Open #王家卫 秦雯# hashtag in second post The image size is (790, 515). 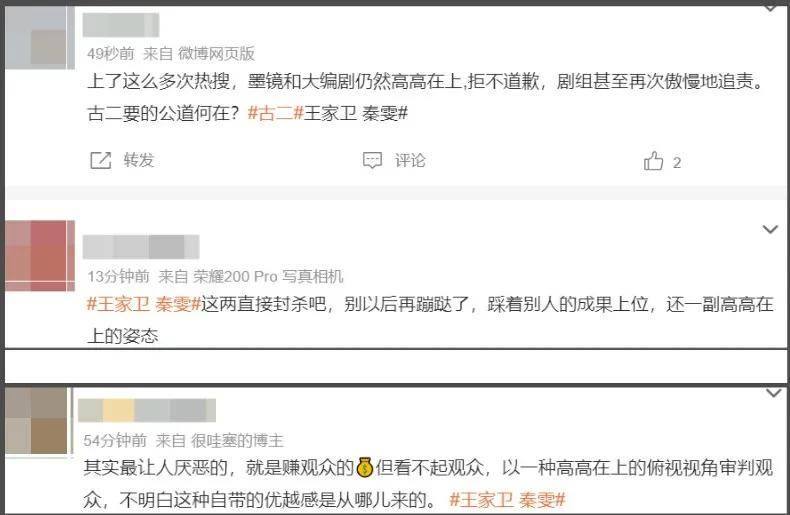click(x=144, y=304)
